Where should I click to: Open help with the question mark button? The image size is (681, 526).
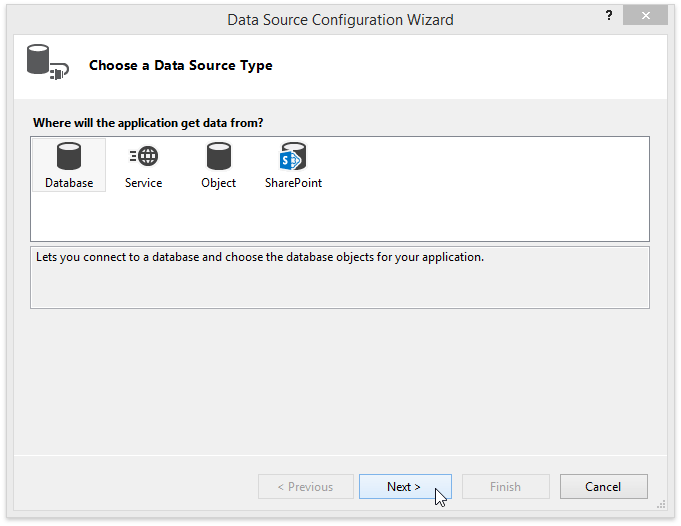[x=608, y=16]
